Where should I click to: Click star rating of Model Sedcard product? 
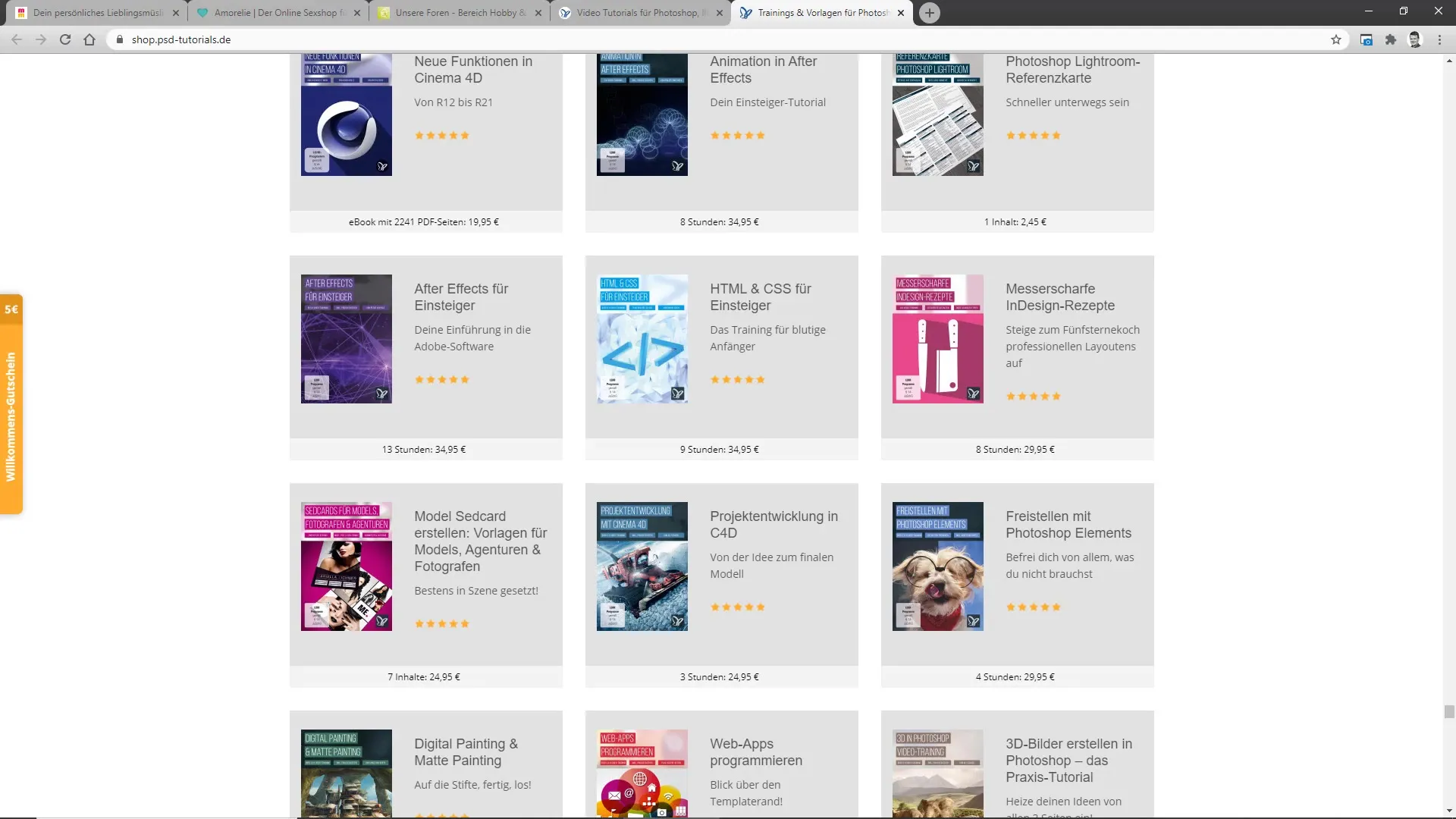click(x=441, y=623)
